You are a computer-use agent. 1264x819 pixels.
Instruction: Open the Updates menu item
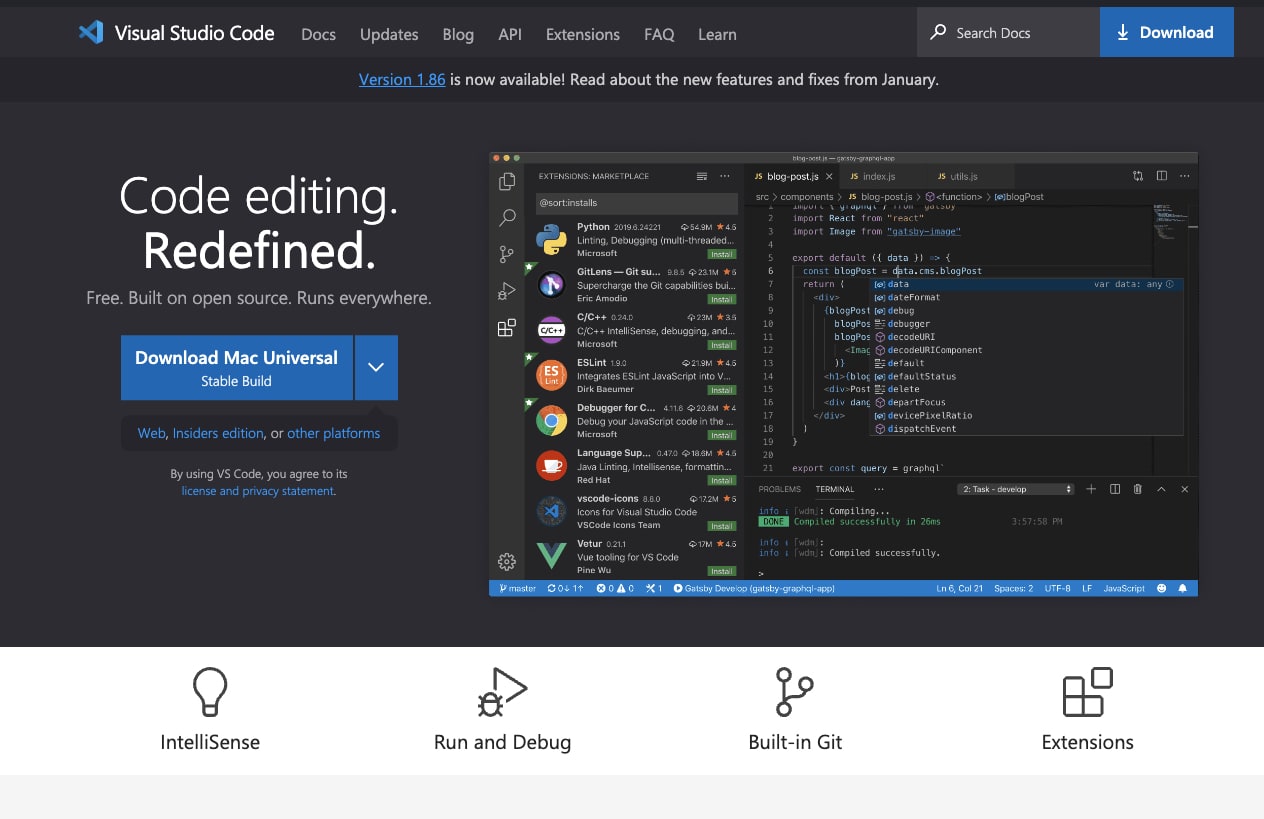coord(389,34)
